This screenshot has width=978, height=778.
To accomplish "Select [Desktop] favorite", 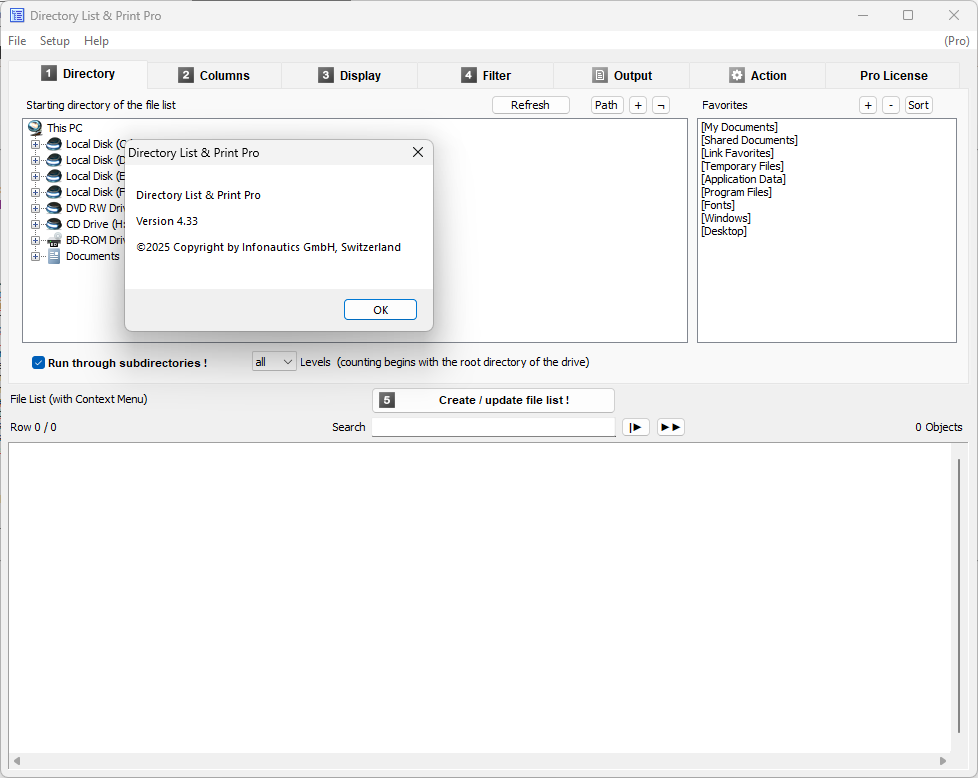I will (x=724, y=231).
